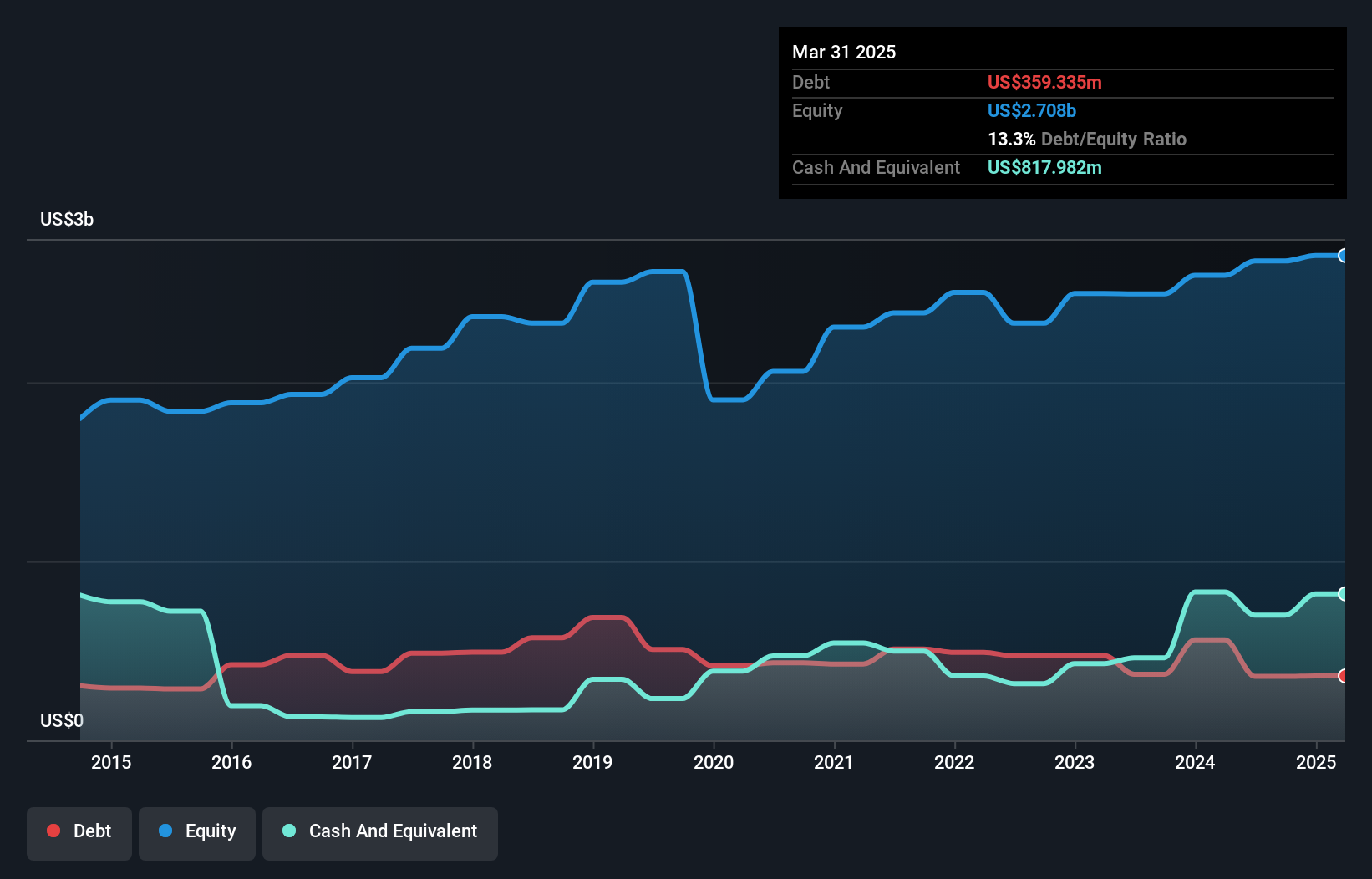The height and width of the screenshot is (879, 1372).
Task: Click the teal Cash And Equivalent legend dot
Action: [287, 831]
